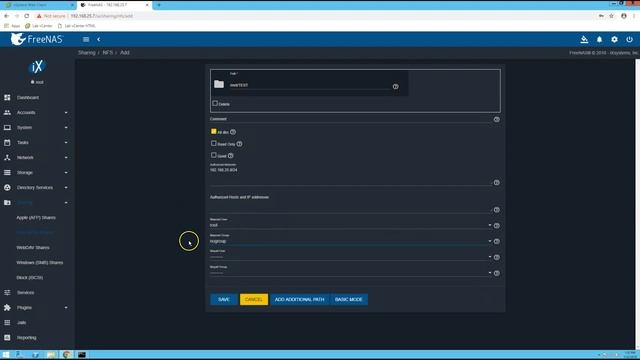Screen dimensions: 640x360
Task: Expand the Directory Services sidebar menu
Action: [x=37, y=187]
